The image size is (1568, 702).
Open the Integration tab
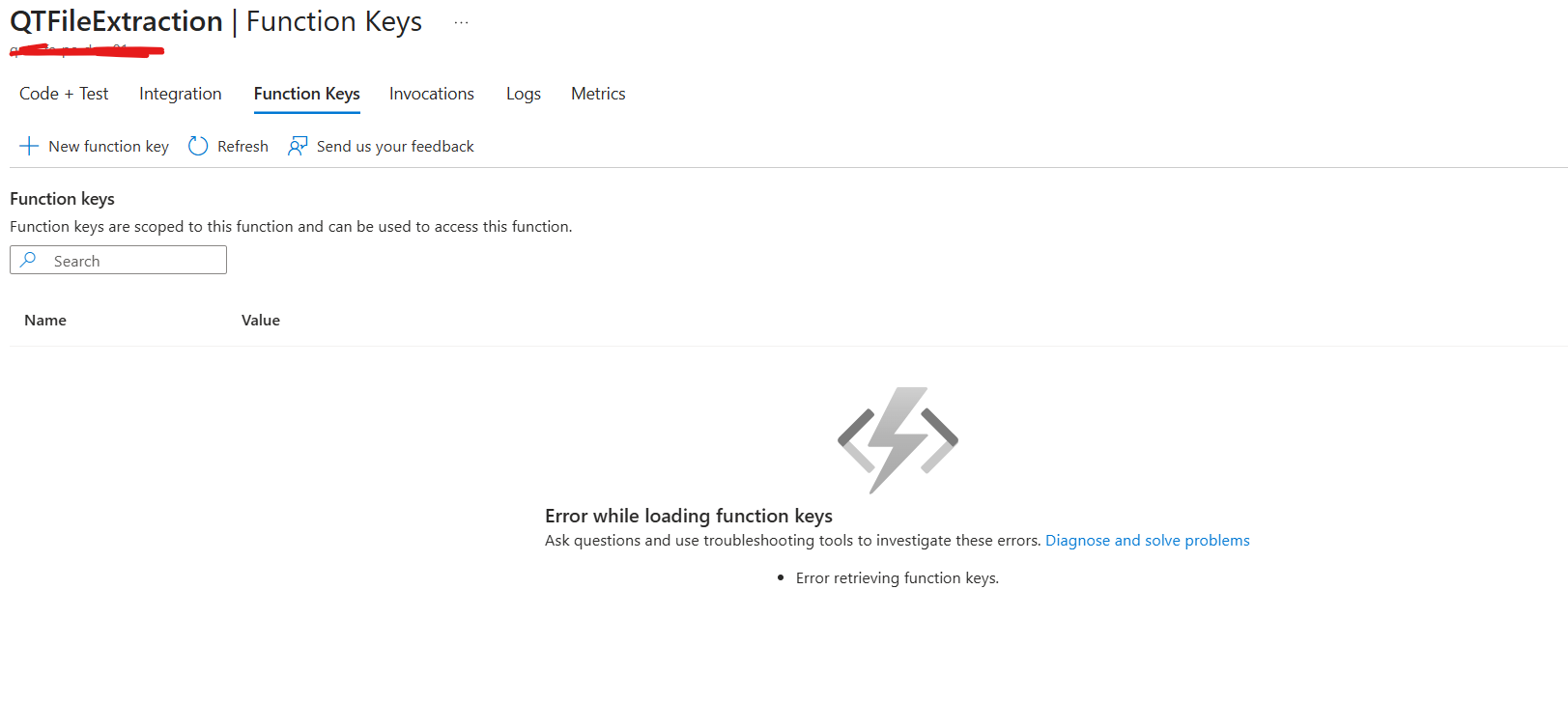[x=181, y=94]
